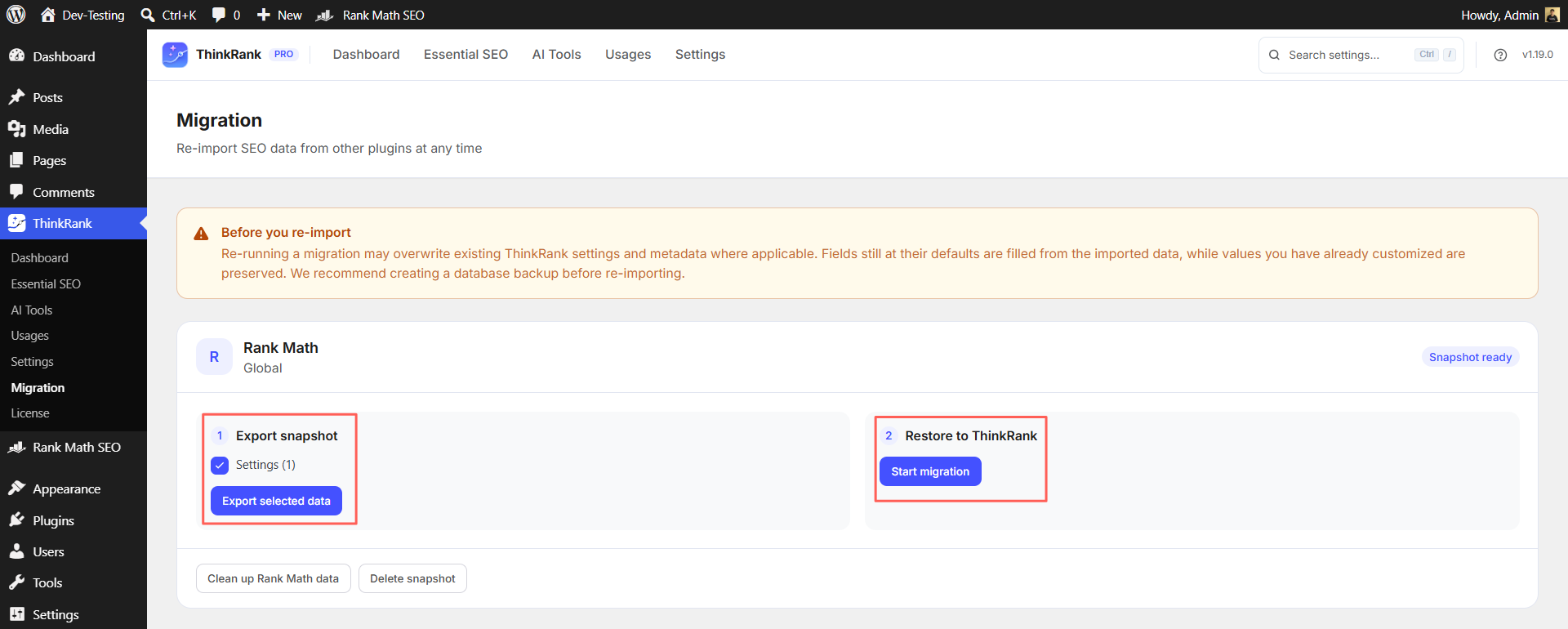Open the Howdy, Admin account menu
The image size is (1568, 629).
tap(1509, 15)
